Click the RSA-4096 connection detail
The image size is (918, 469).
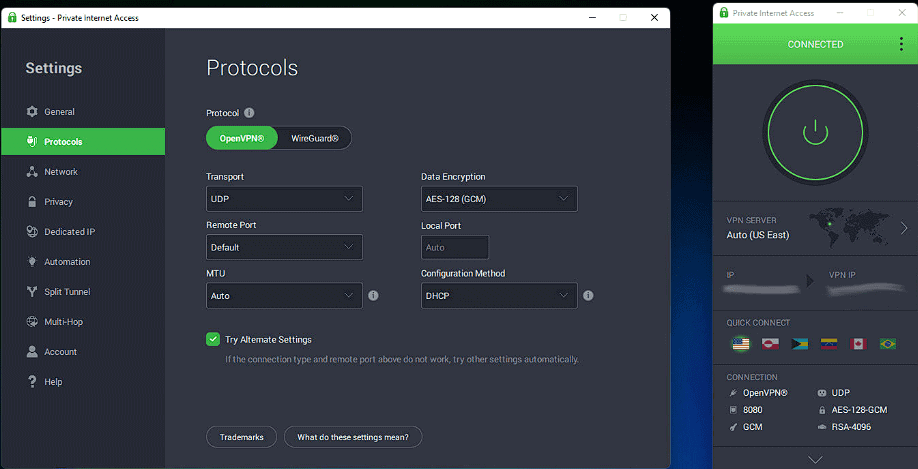851,427
